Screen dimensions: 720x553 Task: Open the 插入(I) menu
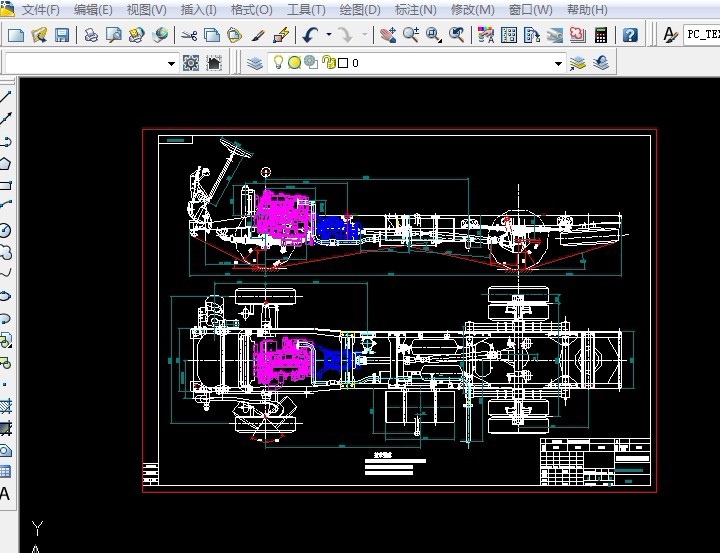(x=198, y=9)
